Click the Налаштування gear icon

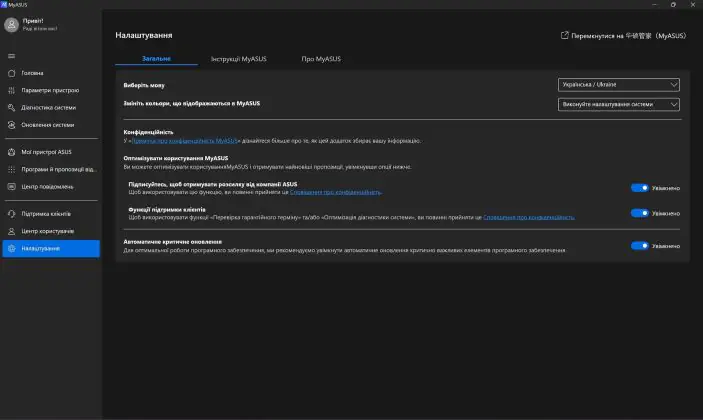tap(12, 248)
